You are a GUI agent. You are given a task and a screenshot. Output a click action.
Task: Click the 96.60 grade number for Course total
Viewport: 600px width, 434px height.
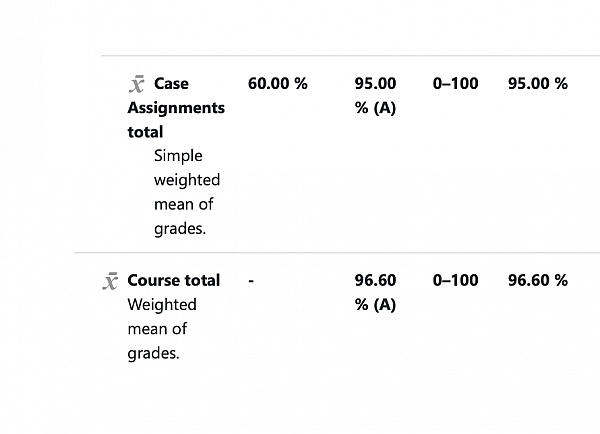click(375, 280)
